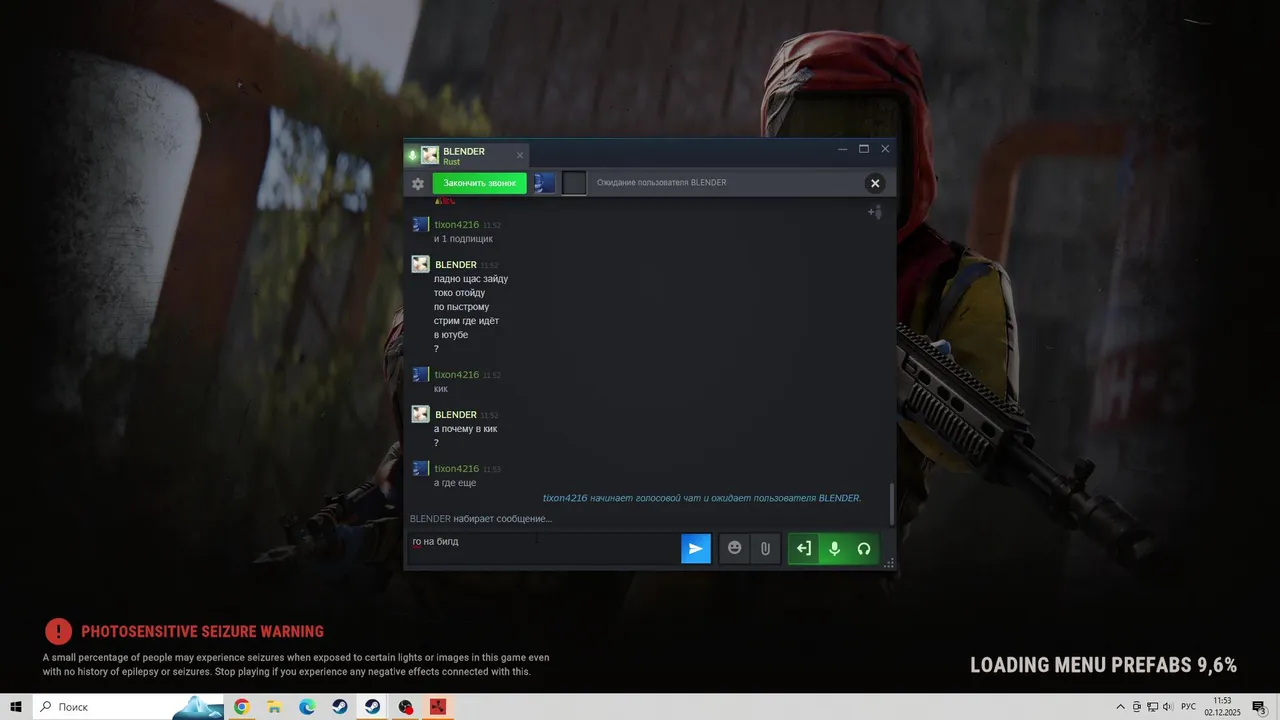Click tixon4216 avatar in the call bar
The height and width of the screenshot is (720, 1280).
[545, 183]
